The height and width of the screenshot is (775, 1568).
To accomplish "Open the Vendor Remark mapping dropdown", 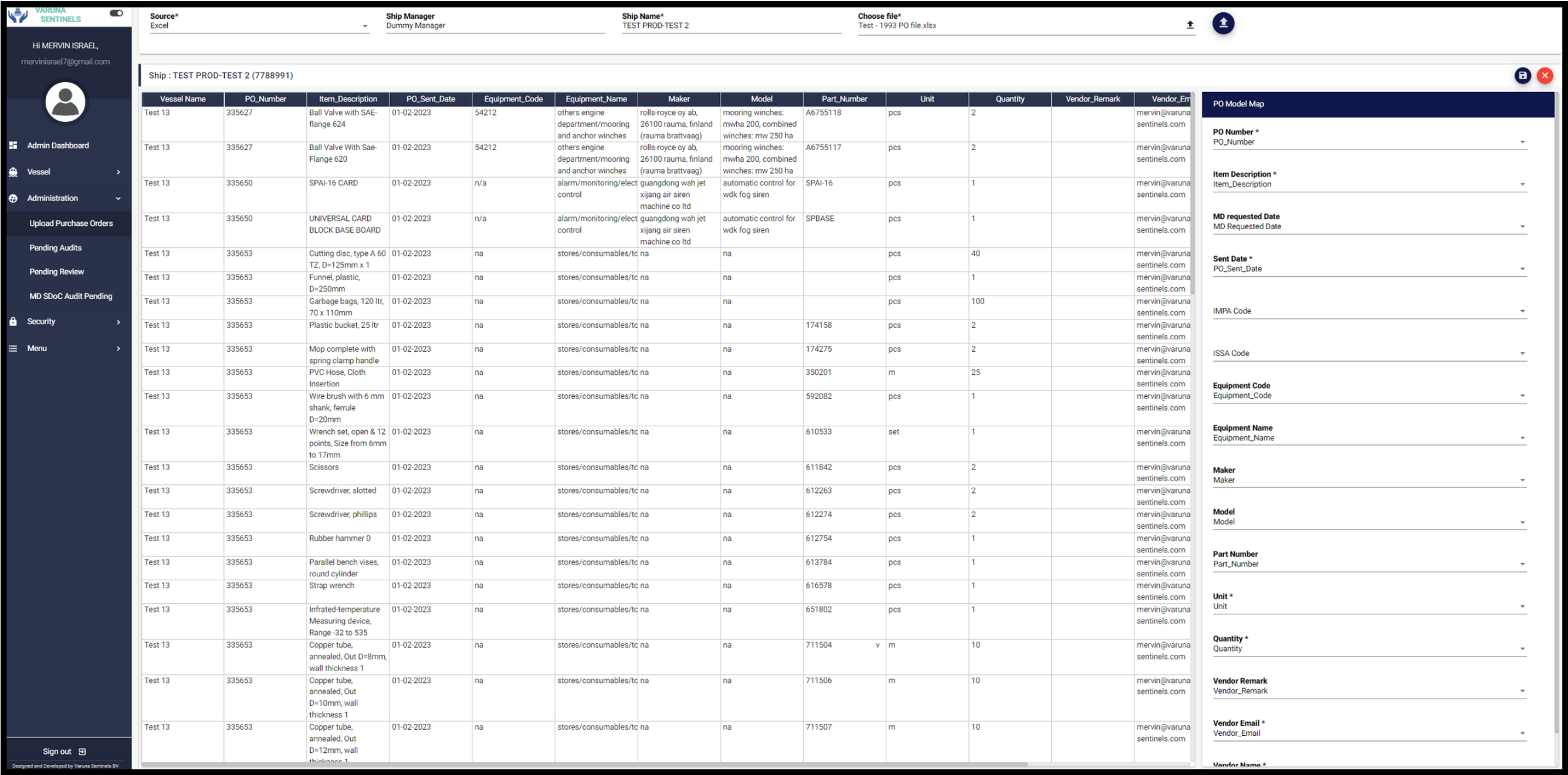I will [x=1369, y=692].
